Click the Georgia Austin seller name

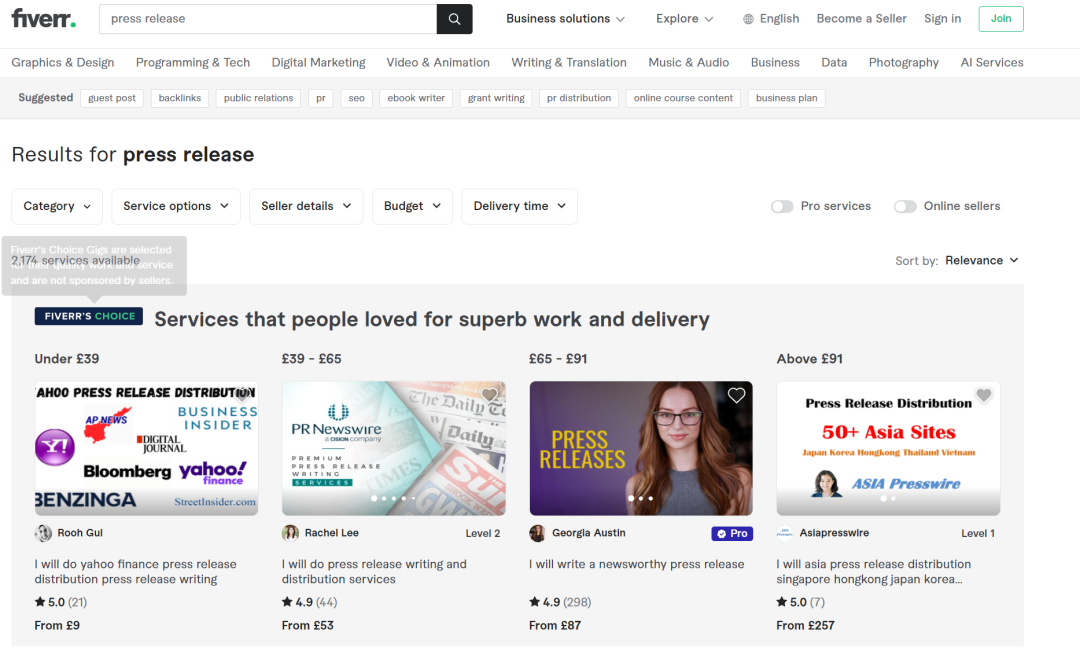(x=589, y=533)
